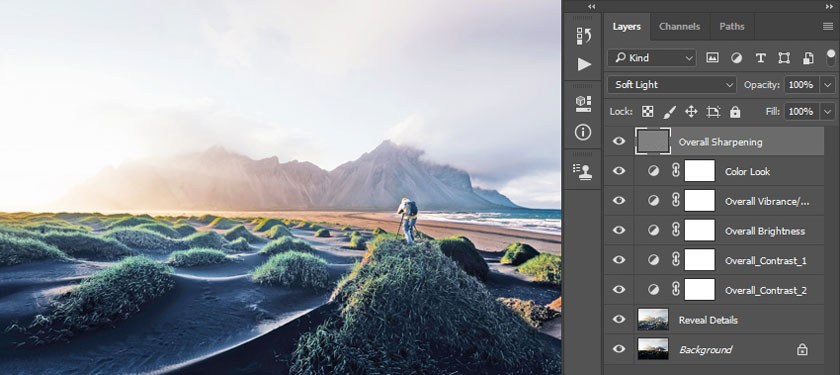Turn layer filtering on or off
The width and height of the screenshot is (840, 375).
coord(830,57)
